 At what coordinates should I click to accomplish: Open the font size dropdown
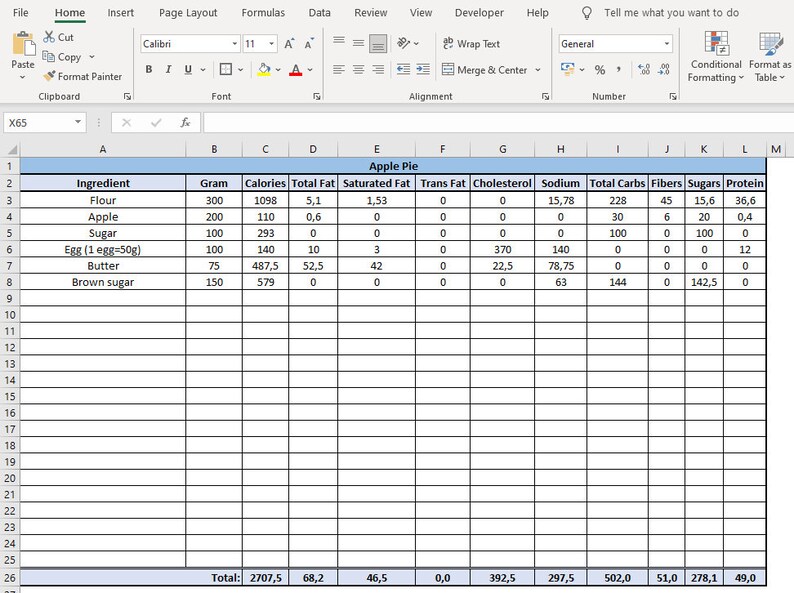tap(271, 44)
